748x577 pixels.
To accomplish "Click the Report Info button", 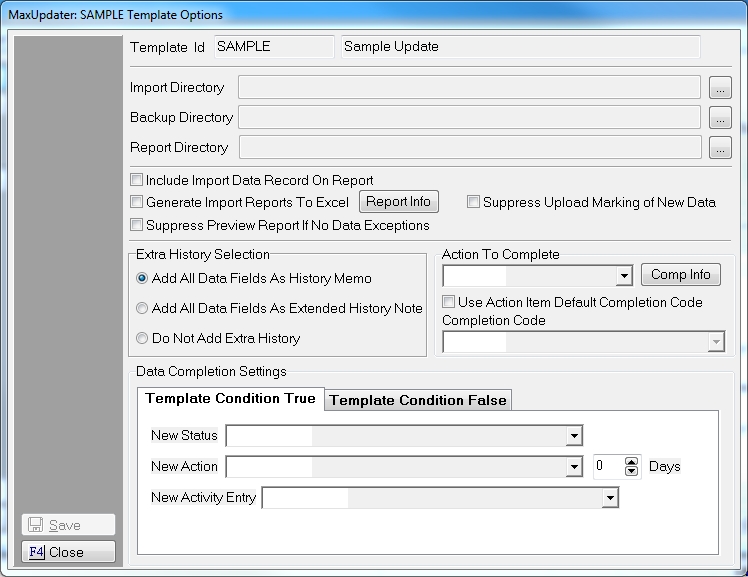I will (398, 202).
